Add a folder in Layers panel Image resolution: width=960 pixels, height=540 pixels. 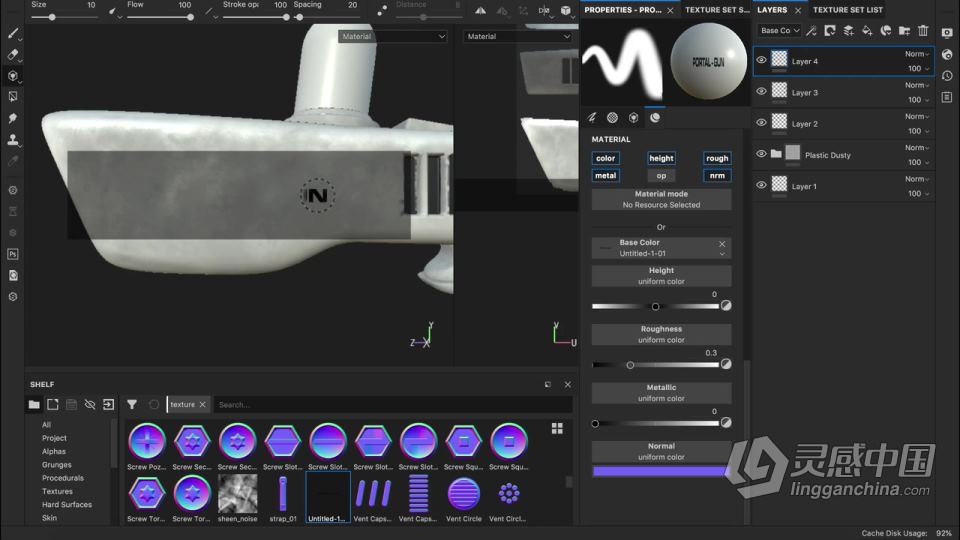pos(904,31)
